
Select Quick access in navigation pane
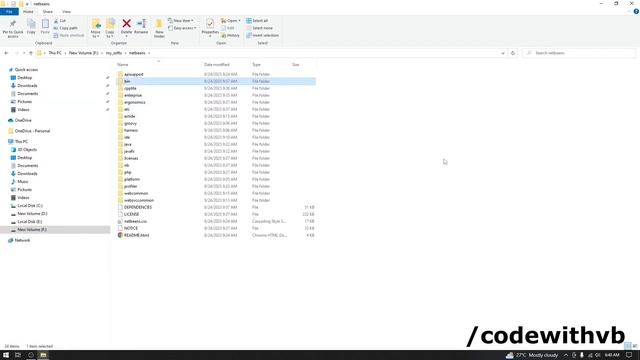click(x=26, y=70)
